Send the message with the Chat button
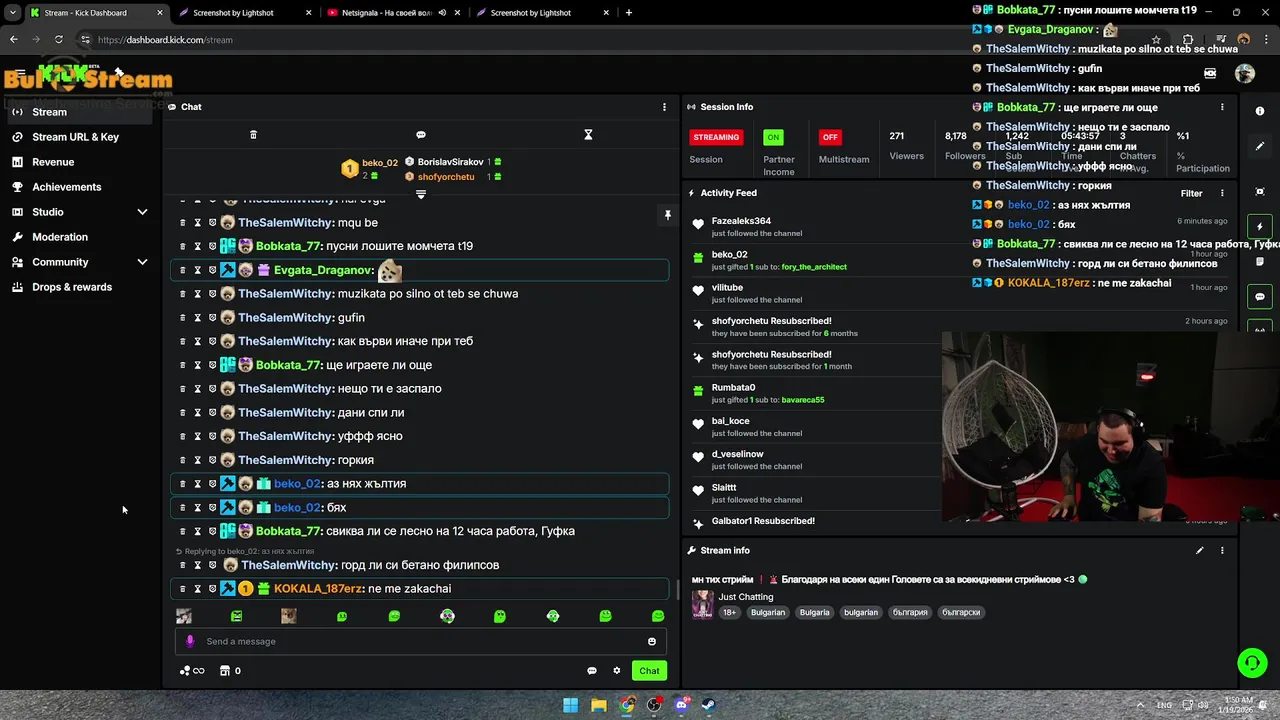The height and width of the screenshot is (720, 1280). click(x=649, y=671)
